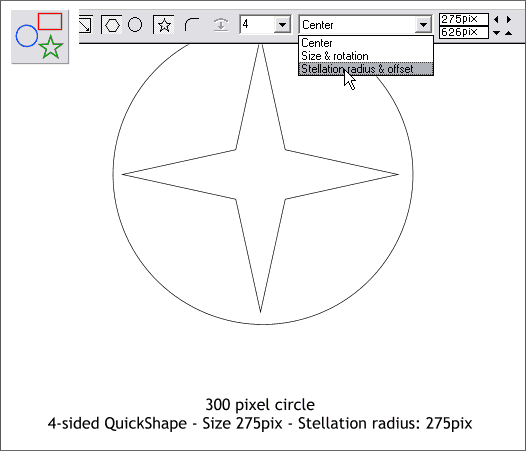This screenshot has height=451, width=526.
Task: Click the four-pointed star shape
Action: coord(260,174)
